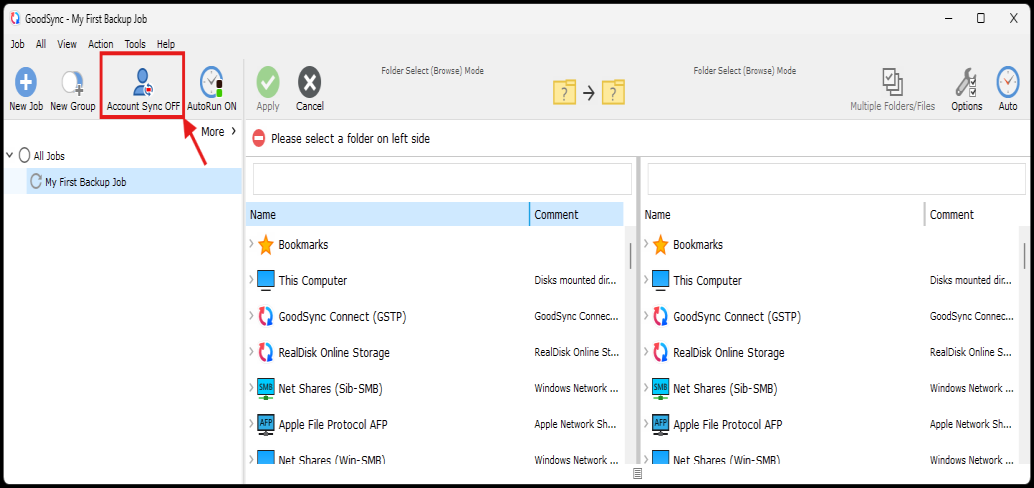This screenshot has width=1034, height=488.
Task: Click the left folder path input field
Action: (442, 179)
